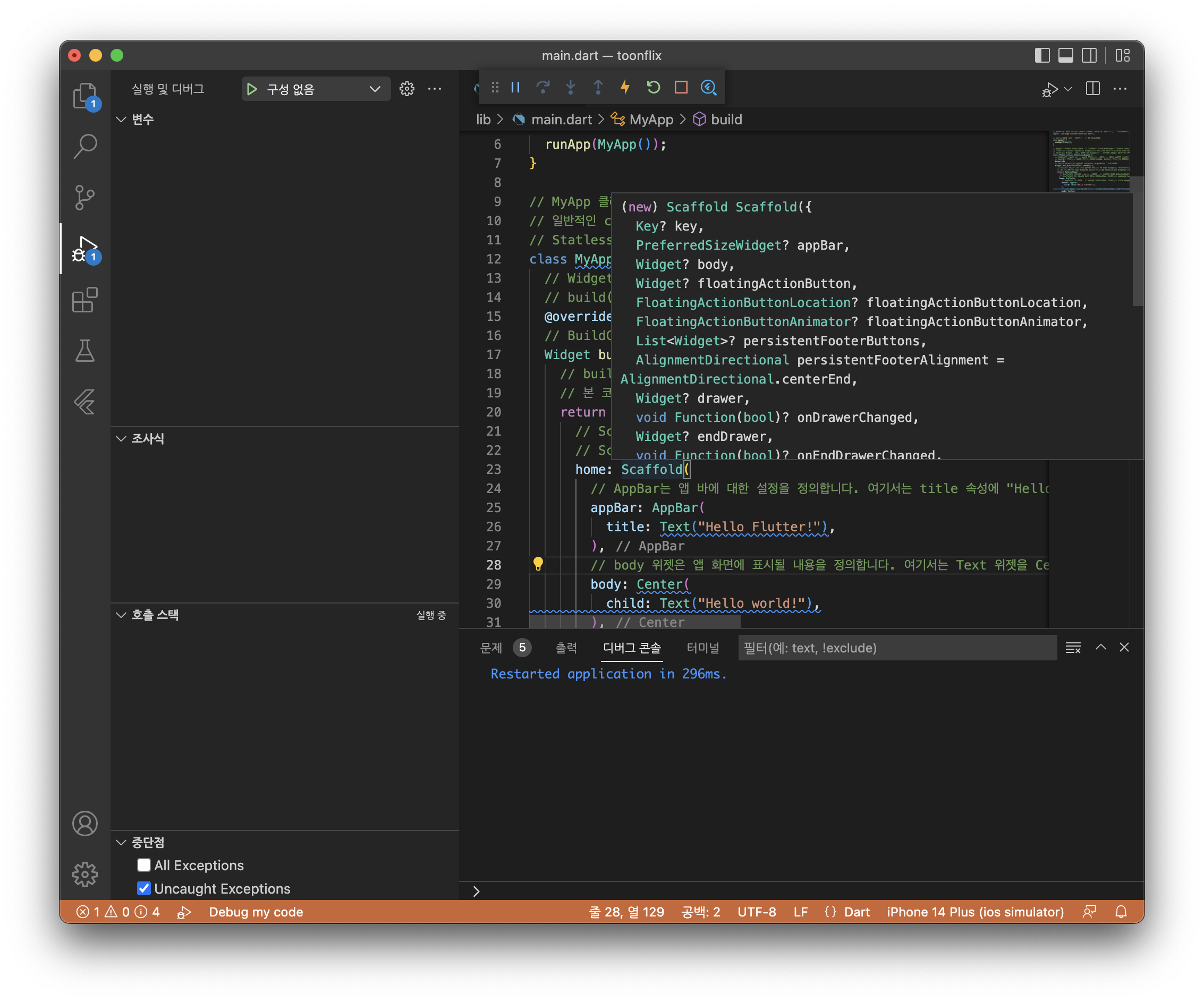Viewport: 1204px width, 1002px height.
Task: Click the run/debug icon in editor title
Action: coord(1049,89)
